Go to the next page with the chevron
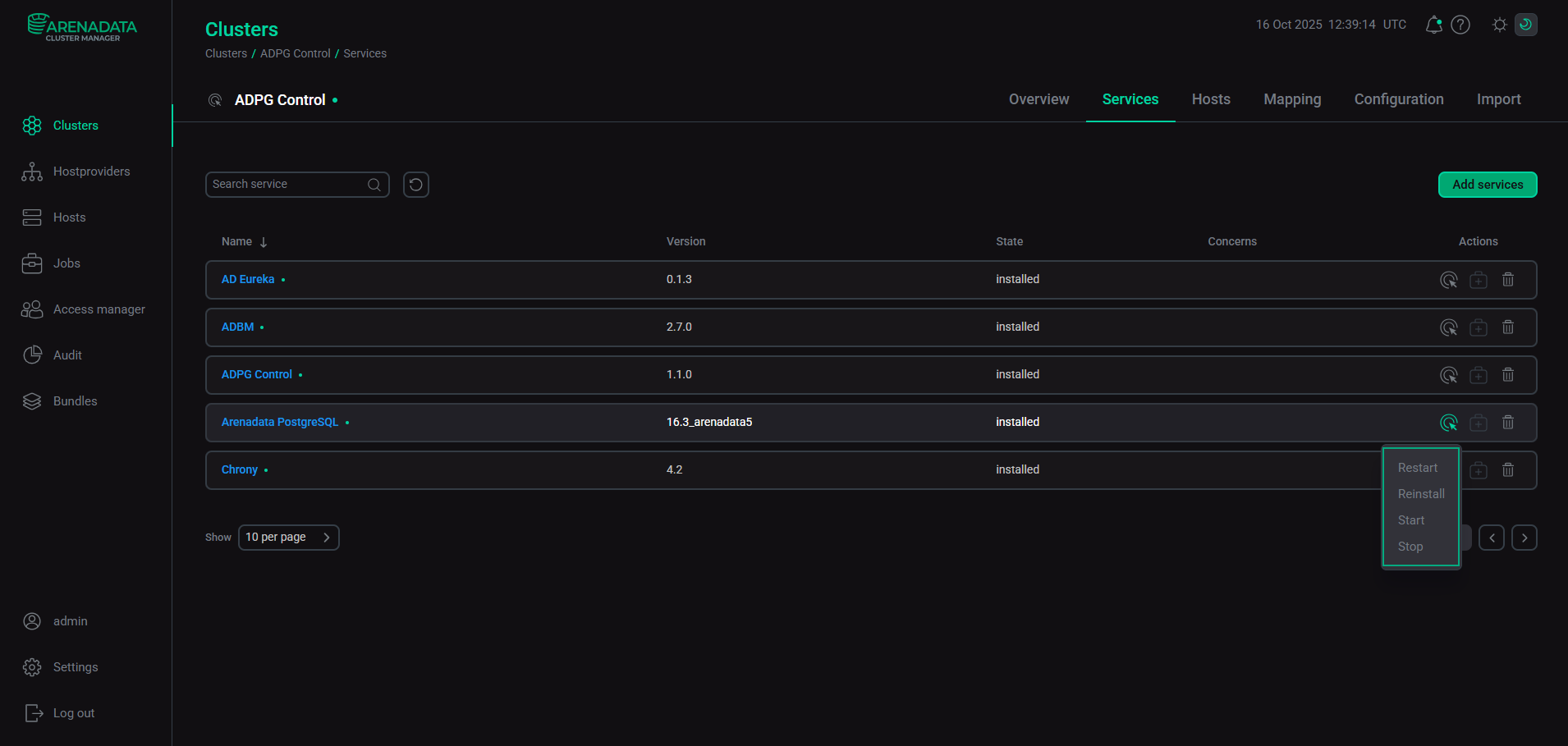The height and width of the screenshot is (746, 1568). point(1524,537)
